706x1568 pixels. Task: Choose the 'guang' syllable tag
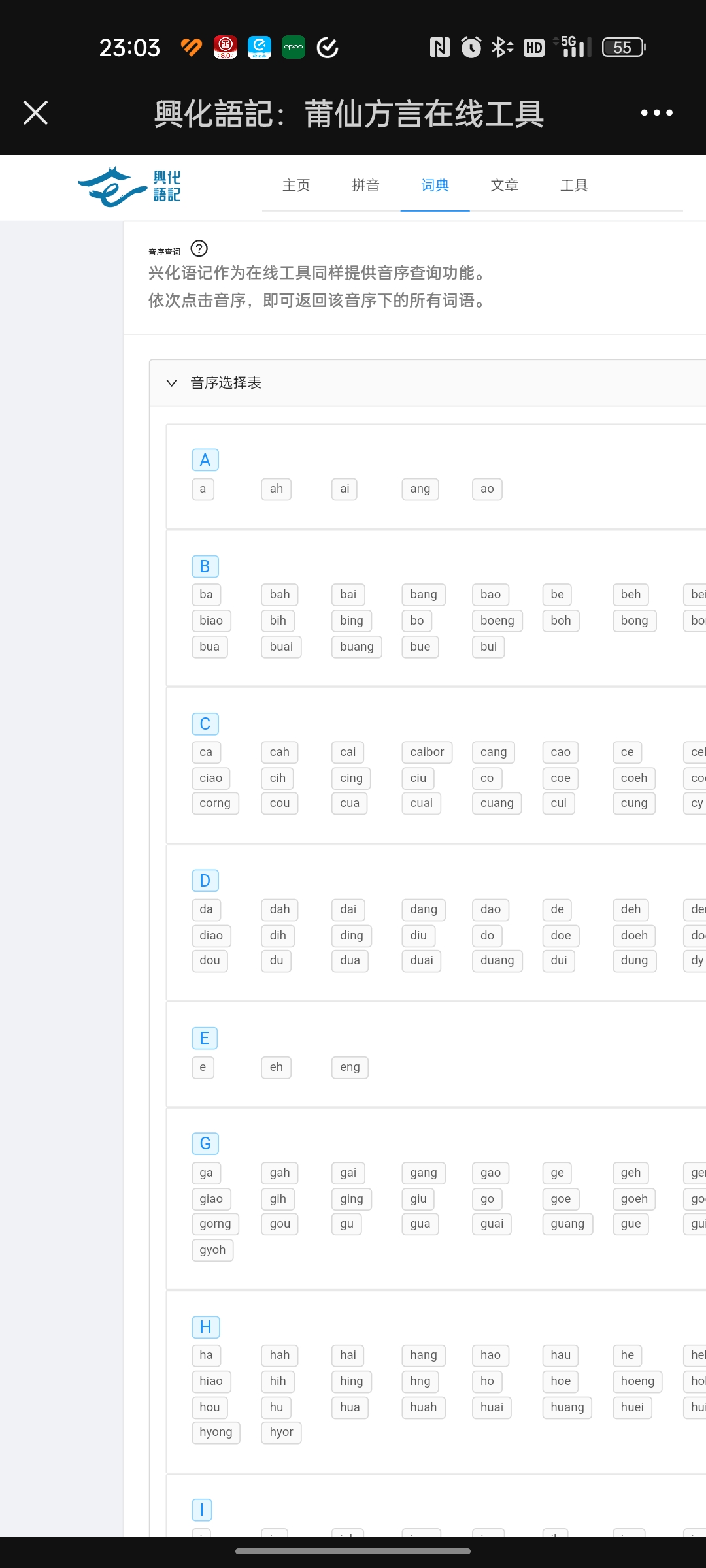tap(567, 1224)
